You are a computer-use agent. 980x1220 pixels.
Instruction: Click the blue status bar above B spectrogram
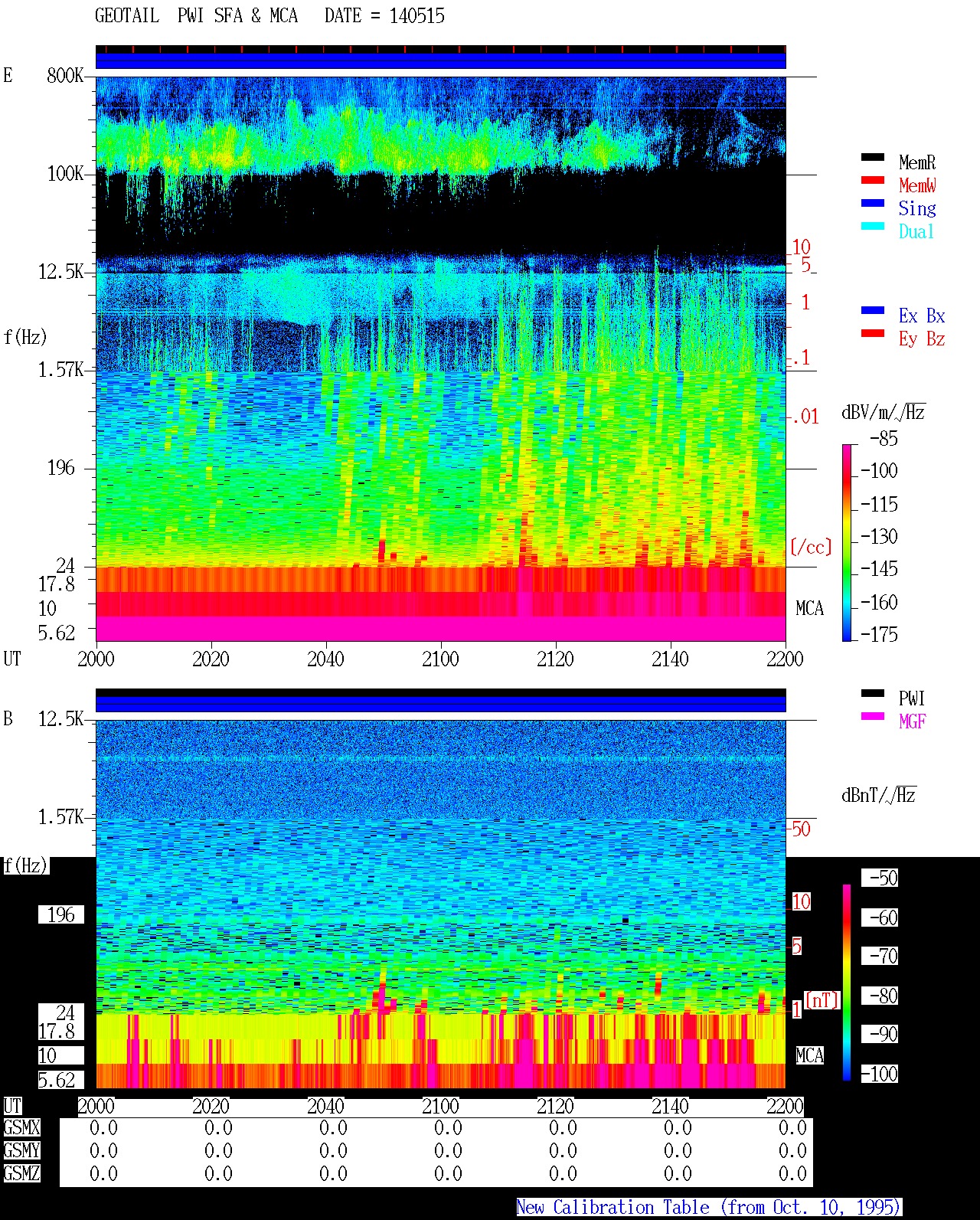(x=440, y=703)
